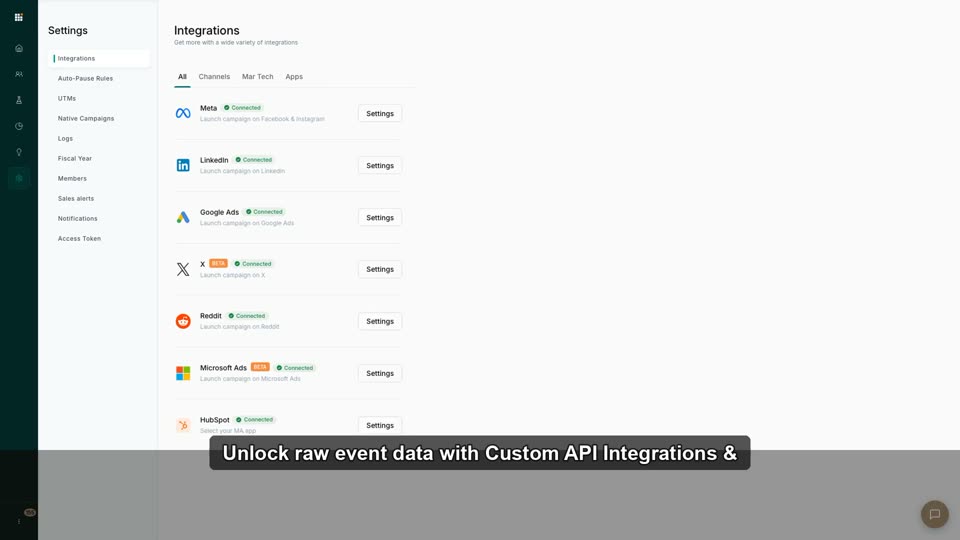Open the experiments flask icon in sidebar
960x540 pixels.
coord(19,100)
